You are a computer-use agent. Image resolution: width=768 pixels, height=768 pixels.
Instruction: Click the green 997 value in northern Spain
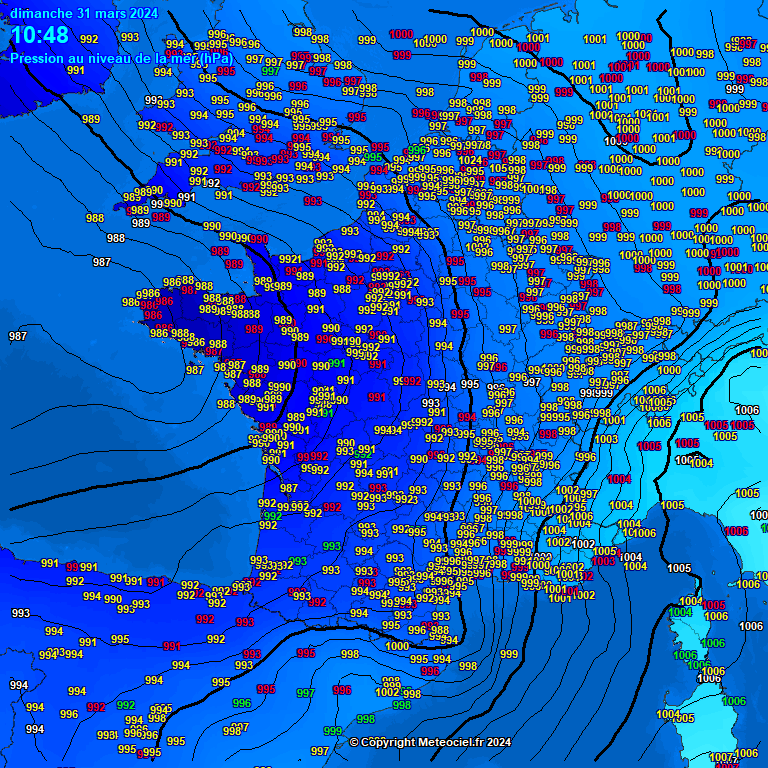305,693
